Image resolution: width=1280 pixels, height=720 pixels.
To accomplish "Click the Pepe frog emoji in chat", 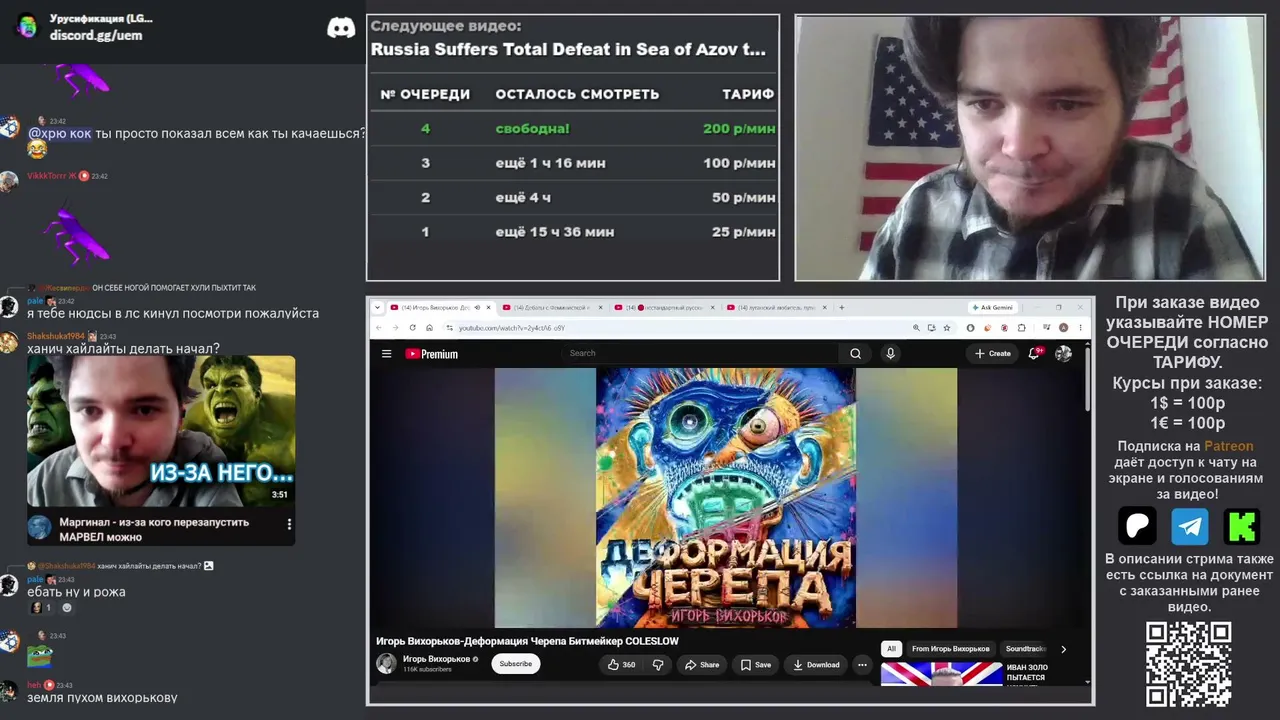I will (39, 656).
